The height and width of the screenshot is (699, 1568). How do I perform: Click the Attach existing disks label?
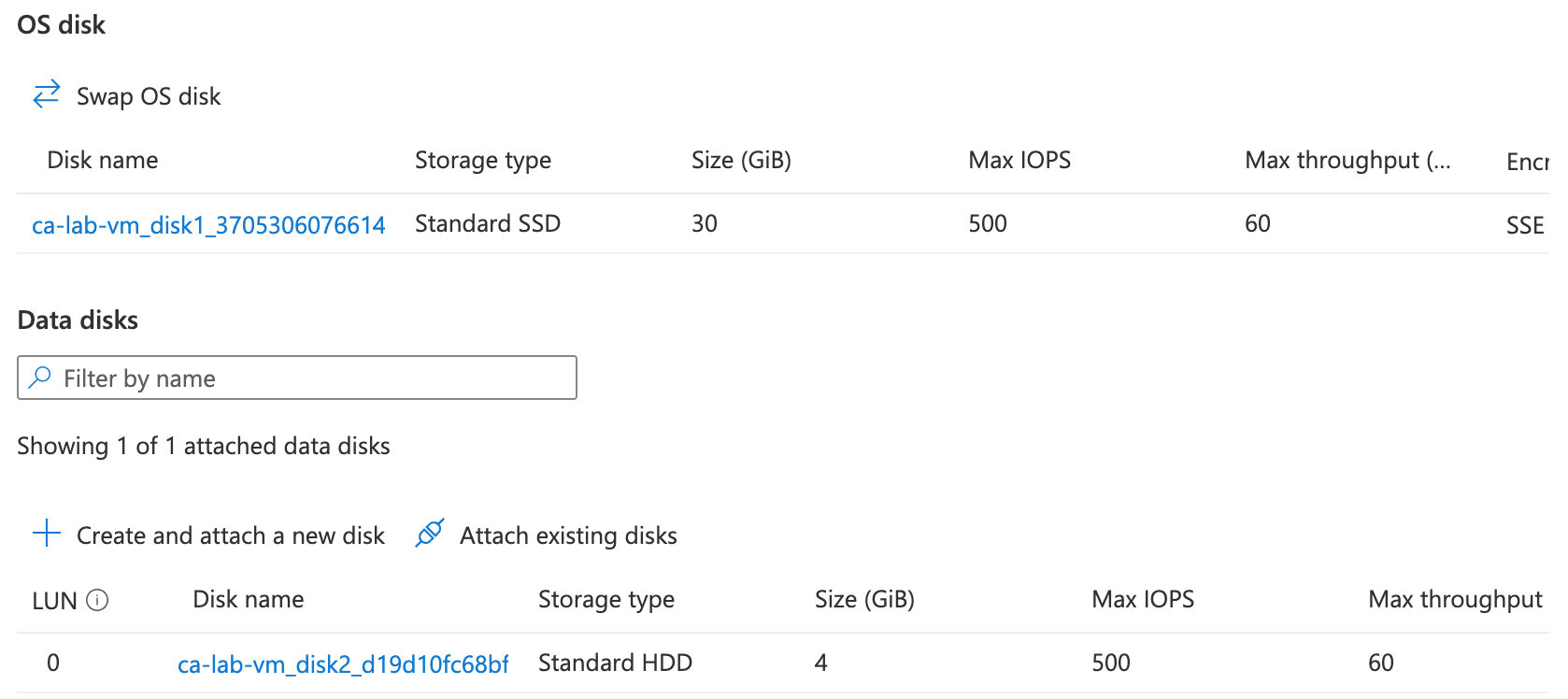pyautogui.click(x=568, y=535)
